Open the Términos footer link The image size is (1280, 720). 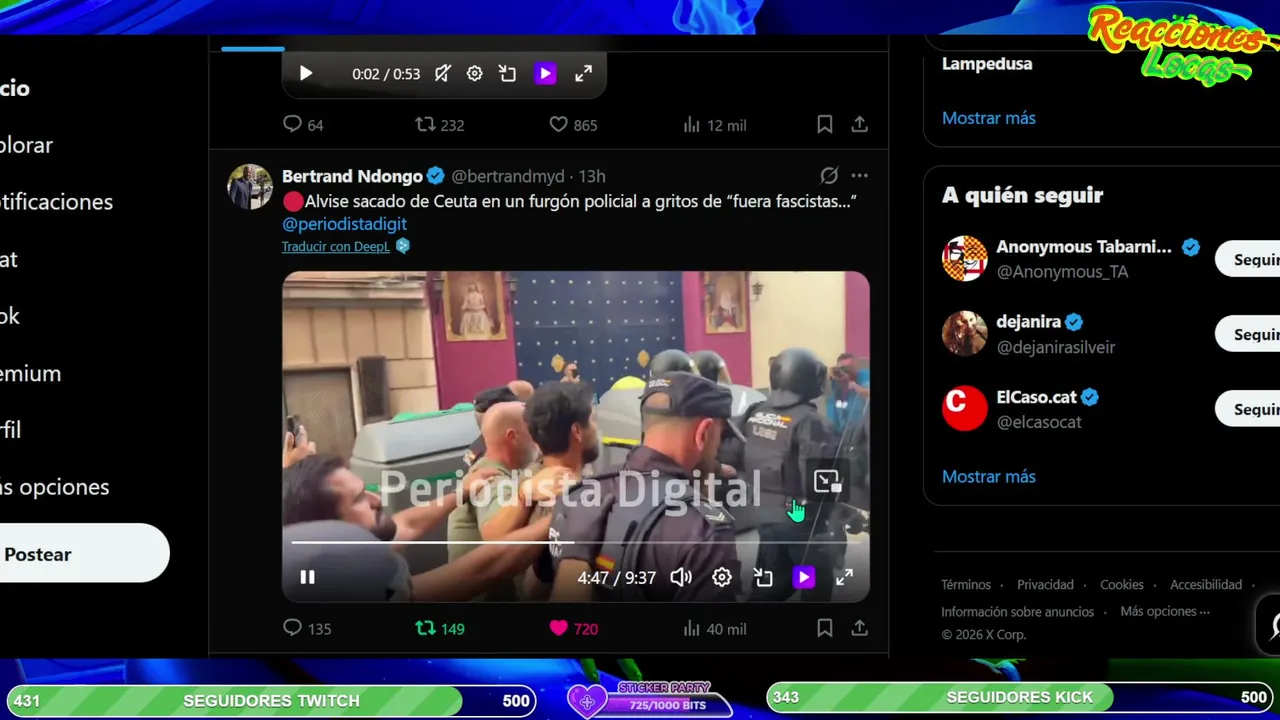pyautogui.click(x=966, y=585)
